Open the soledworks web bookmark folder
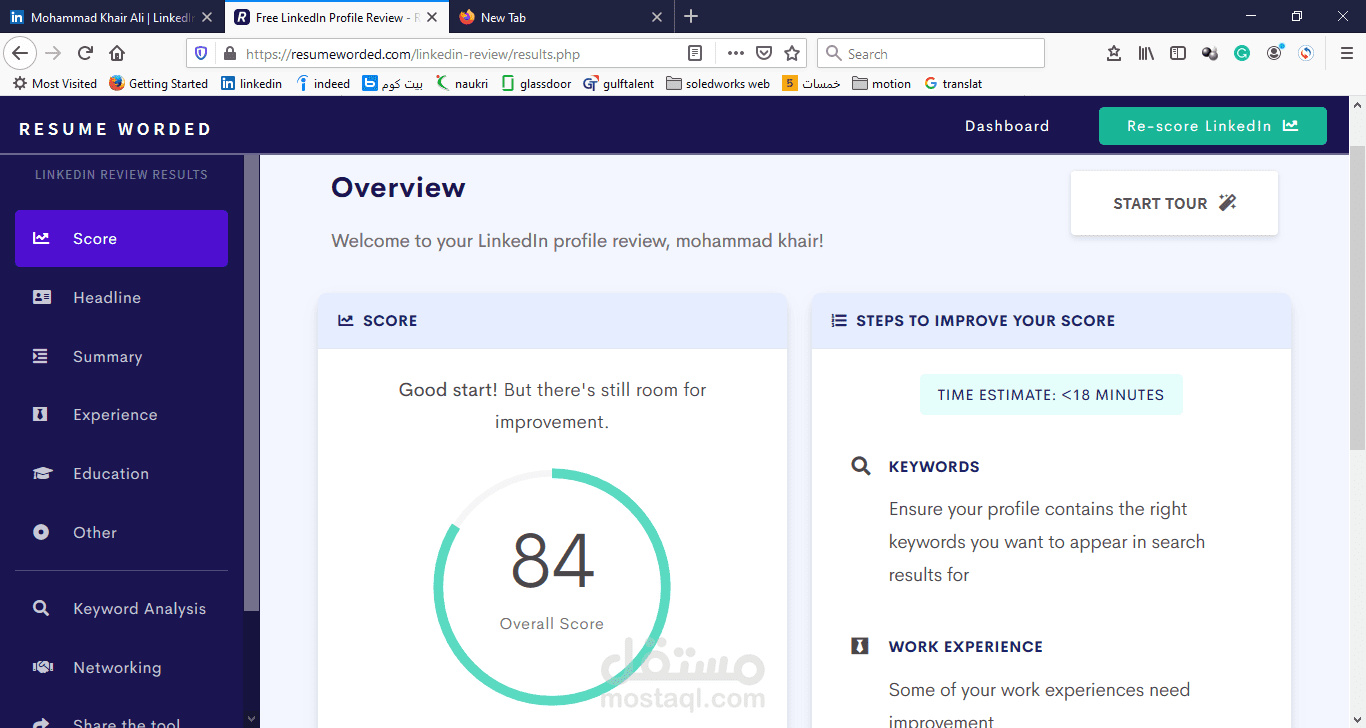 [718, 84]
